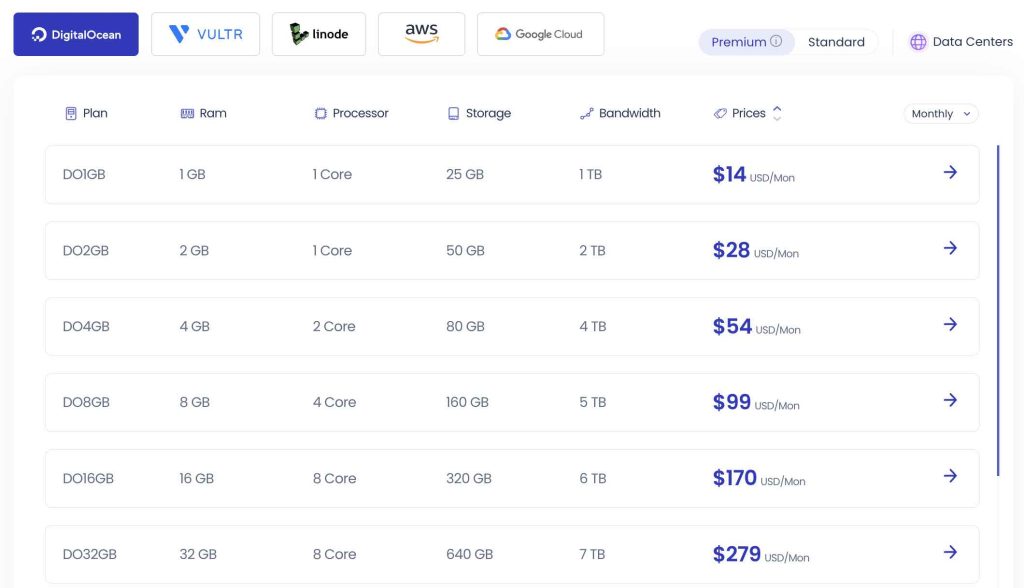Click the 4 Core processor value

click(334, 402)
